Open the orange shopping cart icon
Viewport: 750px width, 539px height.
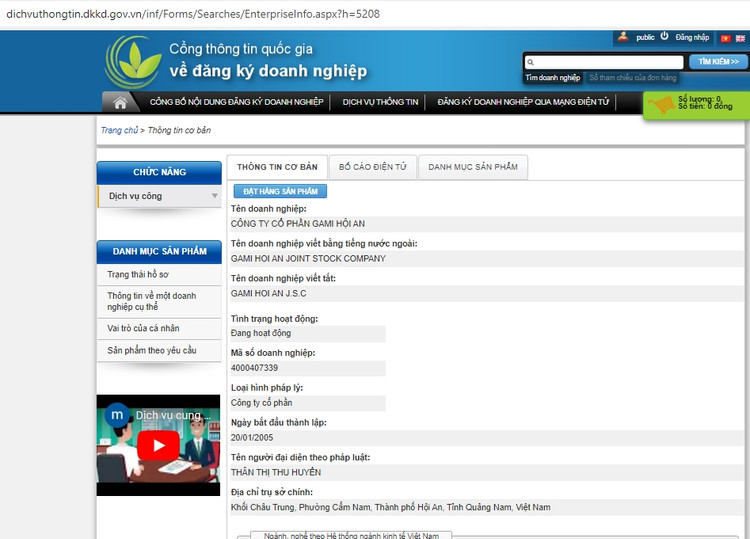click(x=661, y=104)
